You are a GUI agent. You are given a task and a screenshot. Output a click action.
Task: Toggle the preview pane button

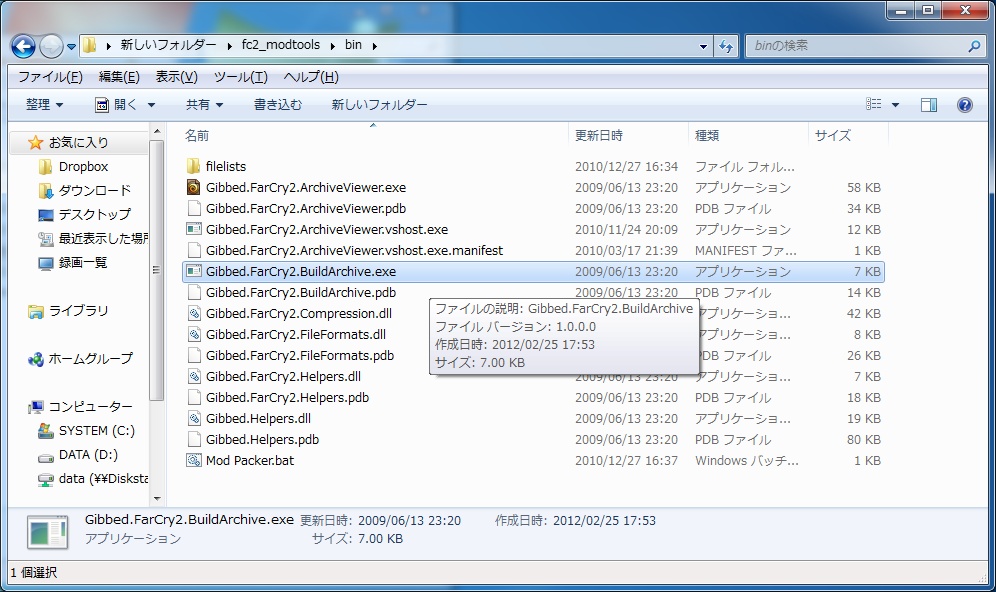coord(929,105)
